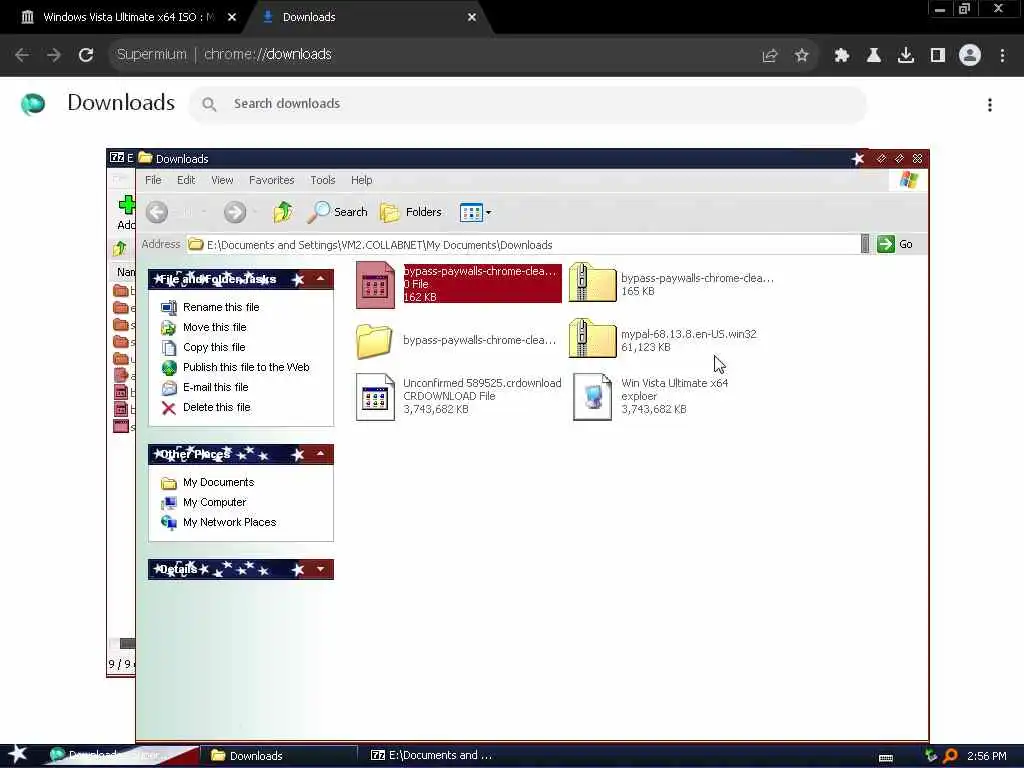The height and width of the screenshot is (768, 1024).
Task: Click the Search downloads field
Action: [528, 104]
